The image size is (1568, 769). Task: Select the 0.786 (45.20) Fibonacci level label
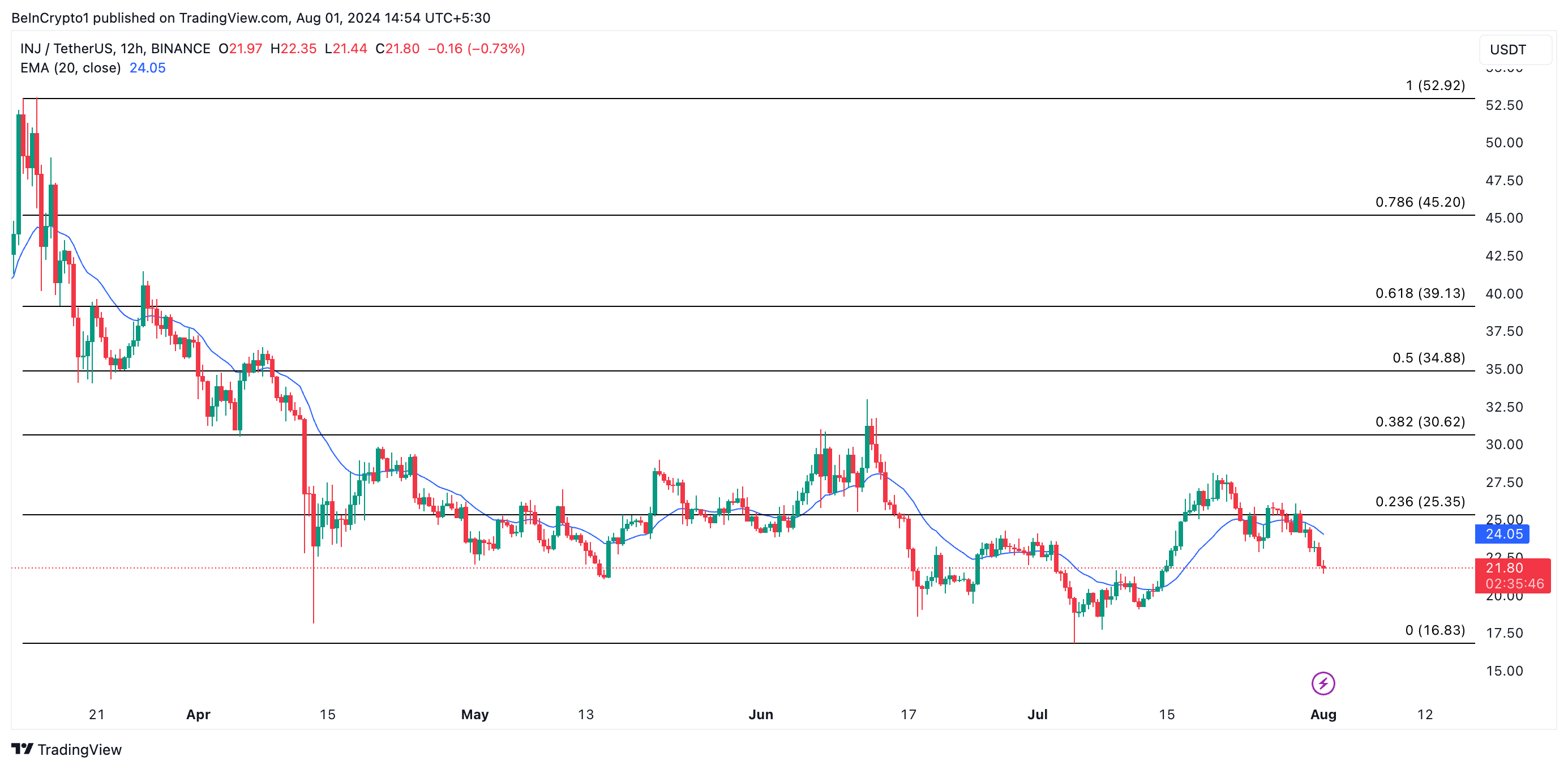point(1420,202)
